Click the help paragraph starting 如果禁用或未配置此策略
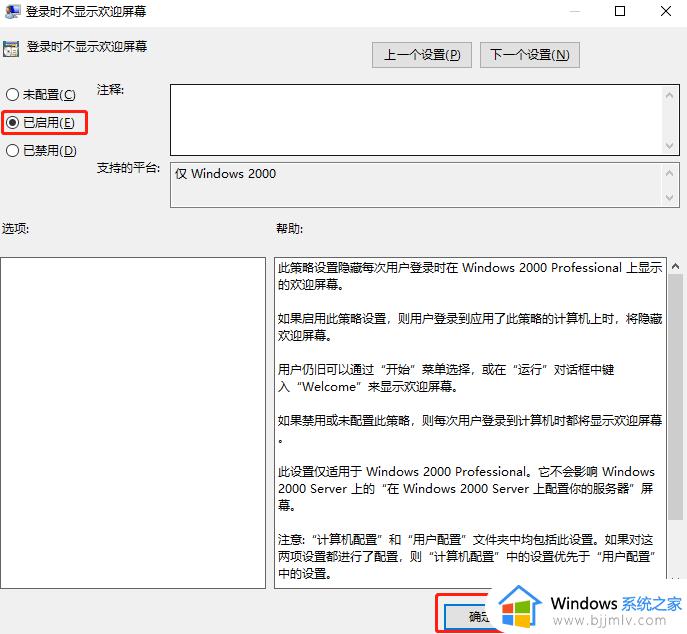This screenshot has width=687, height=634. tap(470, 429)
